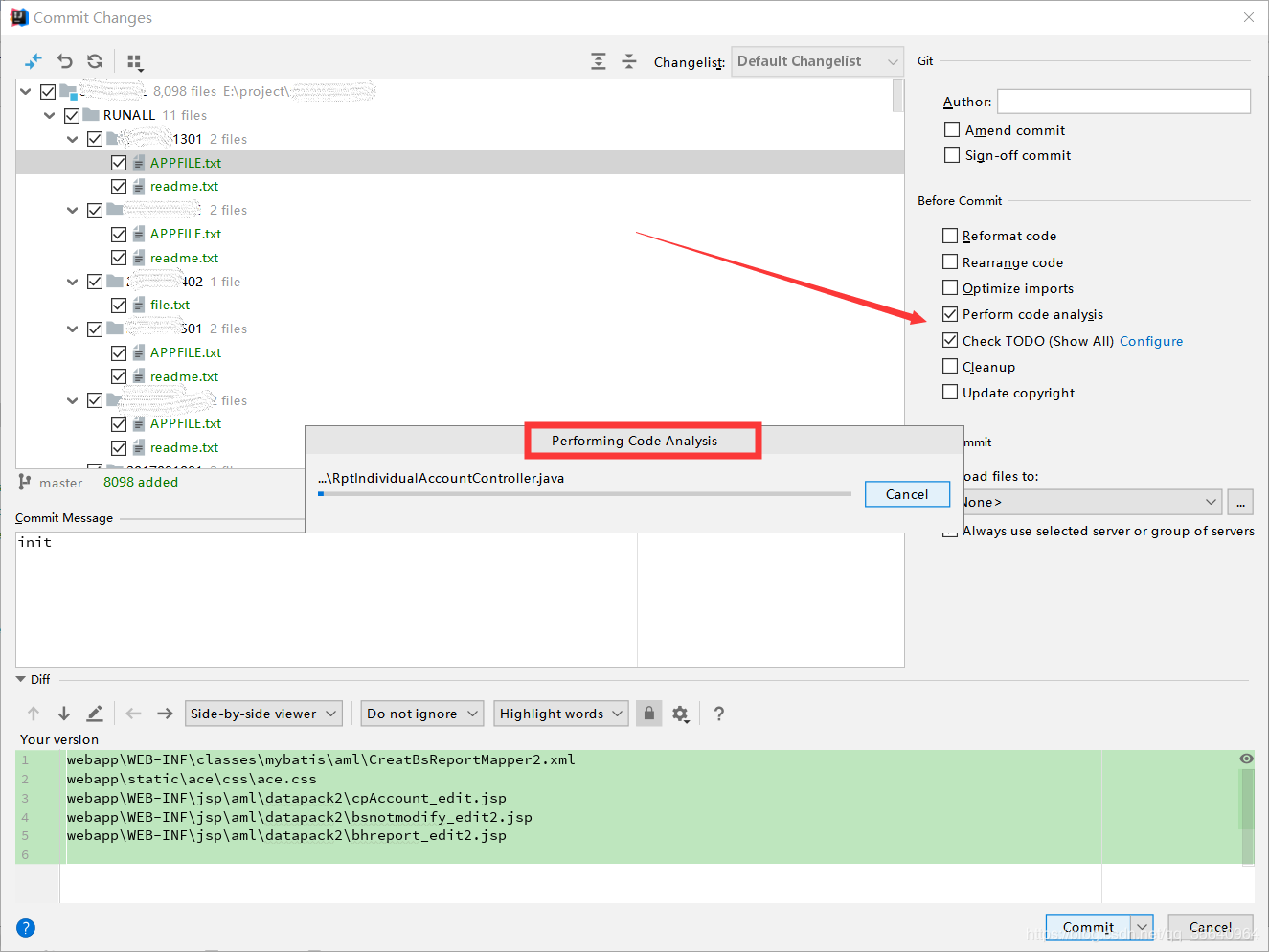Click the help question mark in diff toolbar
The width and height of the screenshot is (1269, 952).
pos(718,714)
